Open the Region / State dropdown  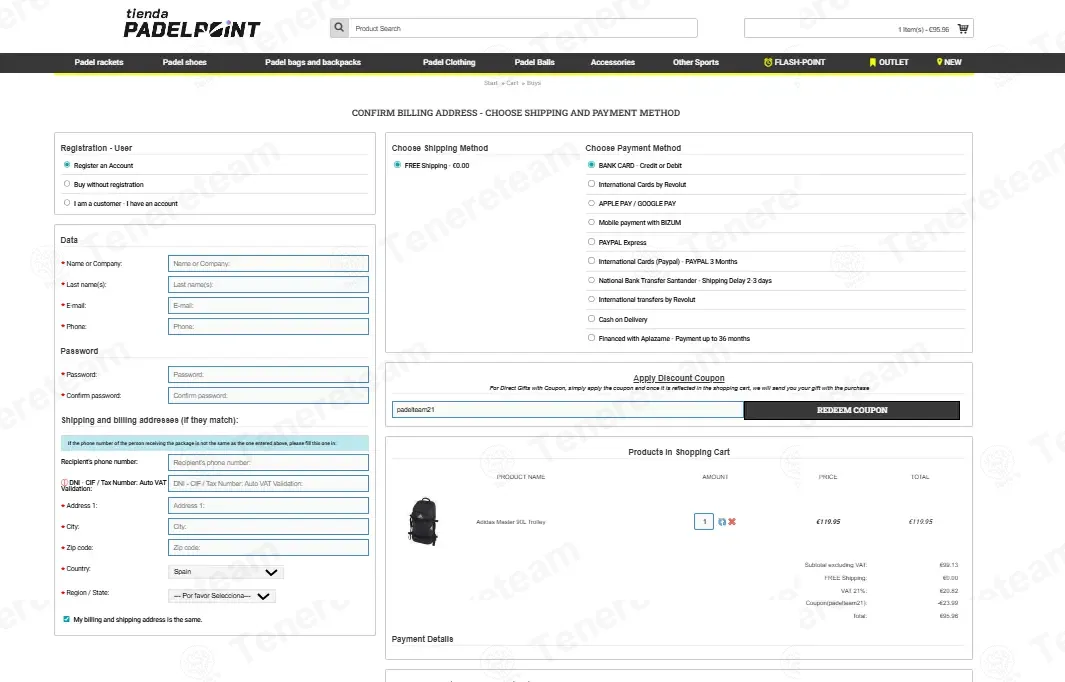click(221, 596)
